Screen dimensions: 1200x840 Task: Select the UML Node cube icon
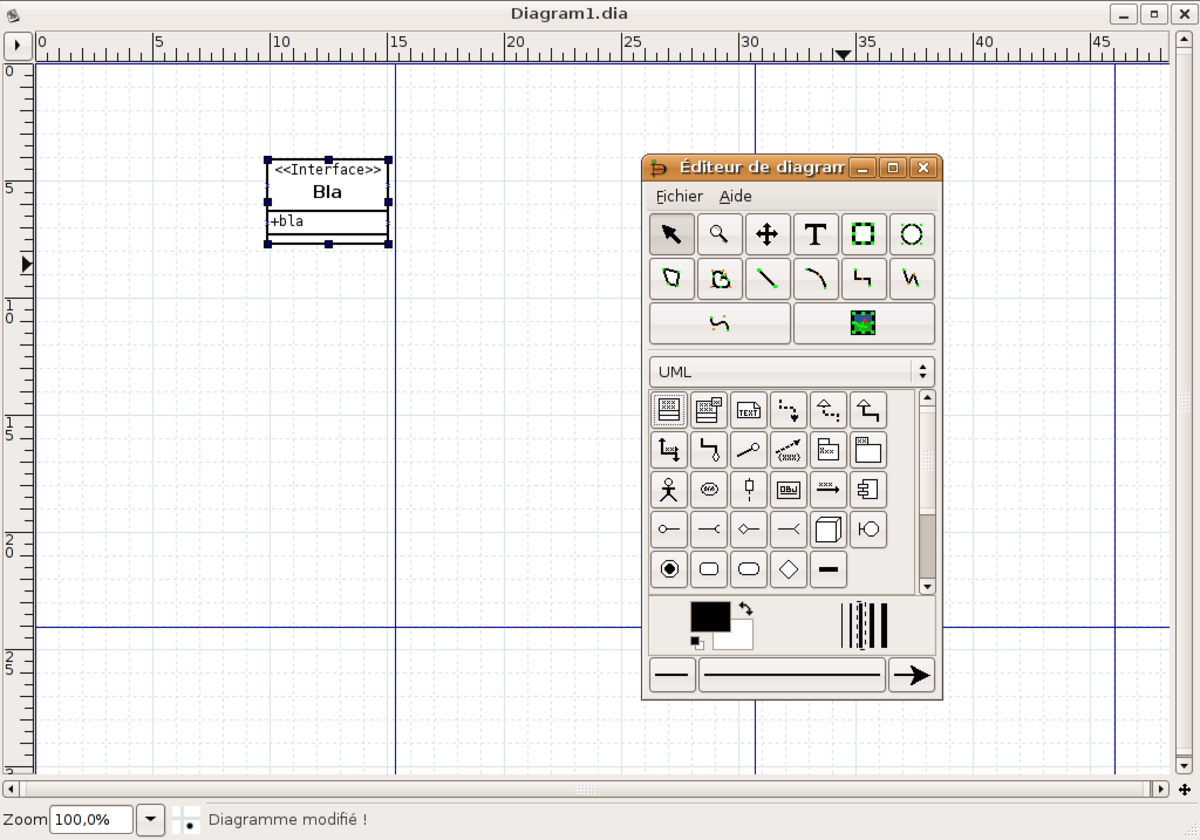(x=828, y=529)
